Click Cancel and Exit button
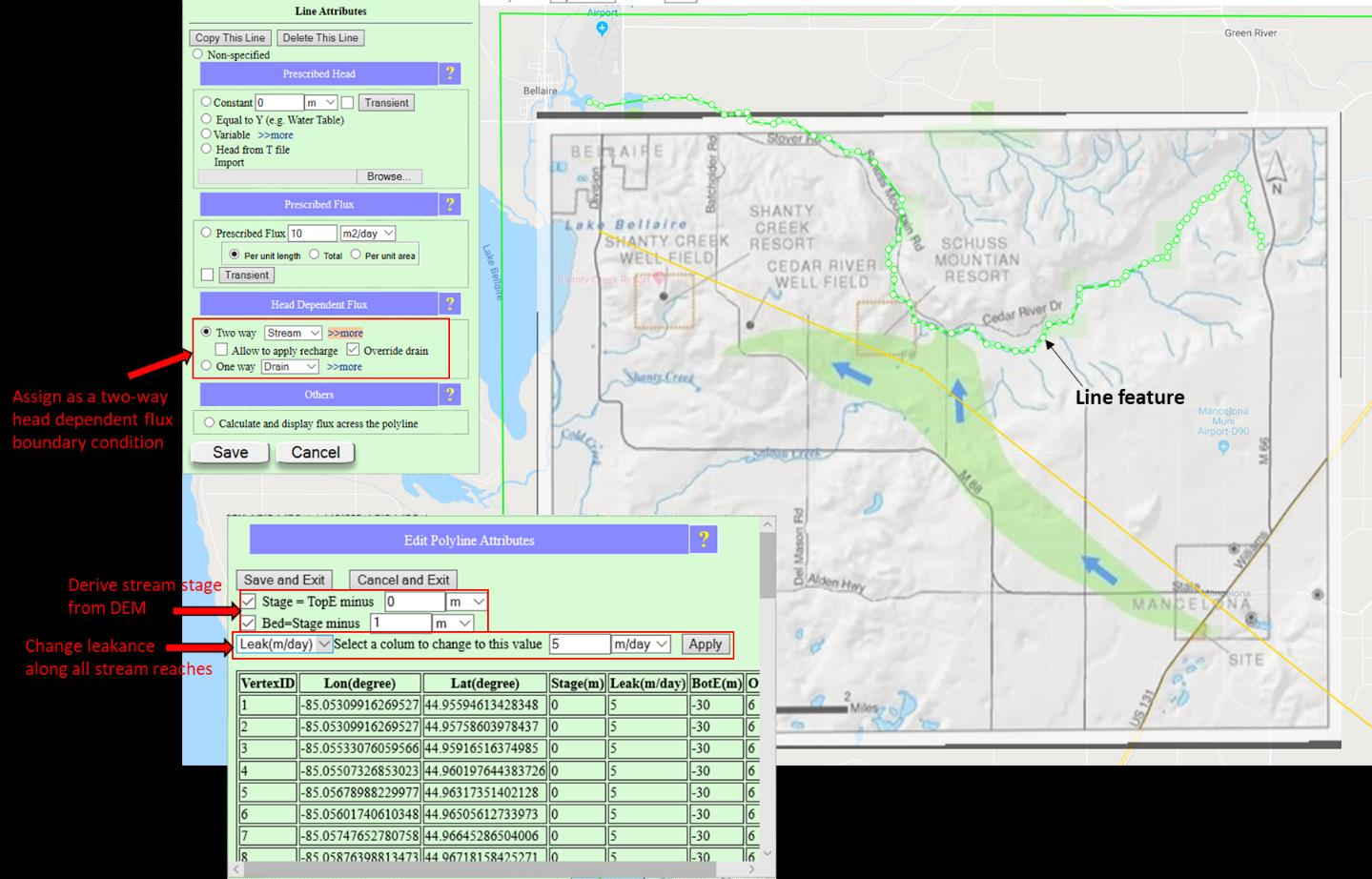The width and height of the screenshot is (1372, 879). [x=403, y=580]
